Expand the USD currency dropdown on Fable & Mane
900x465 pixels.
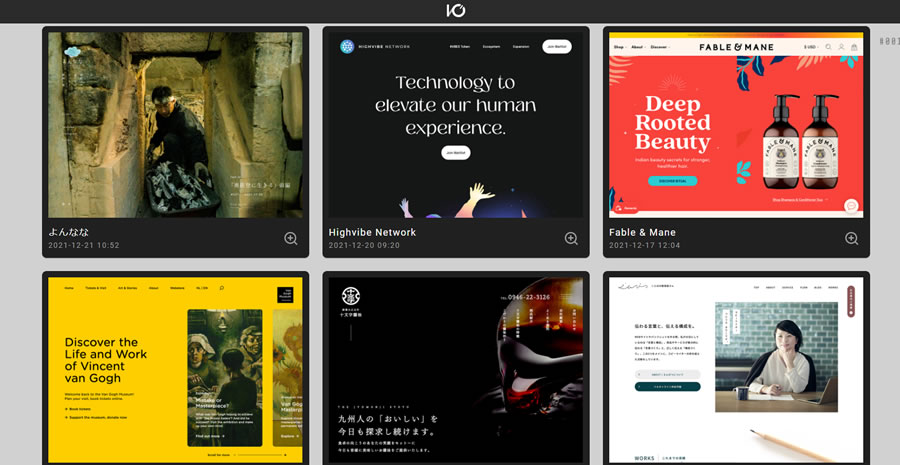809,47
